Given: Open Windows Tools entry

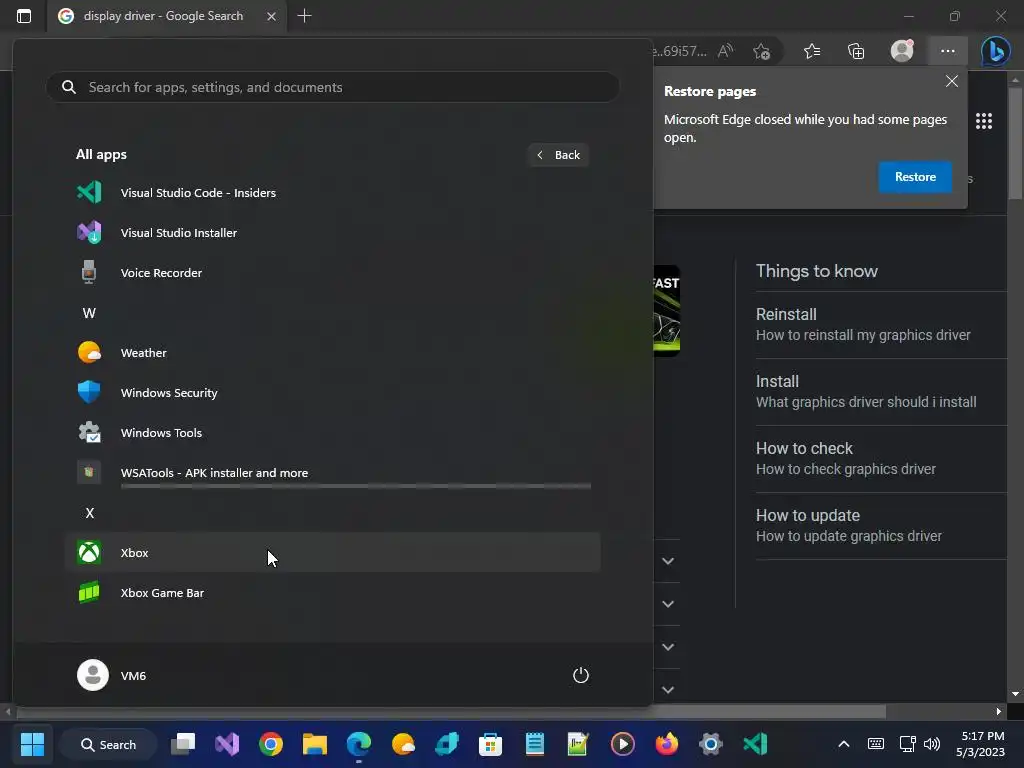Looking at the screenshot, I should click(332, 432).
